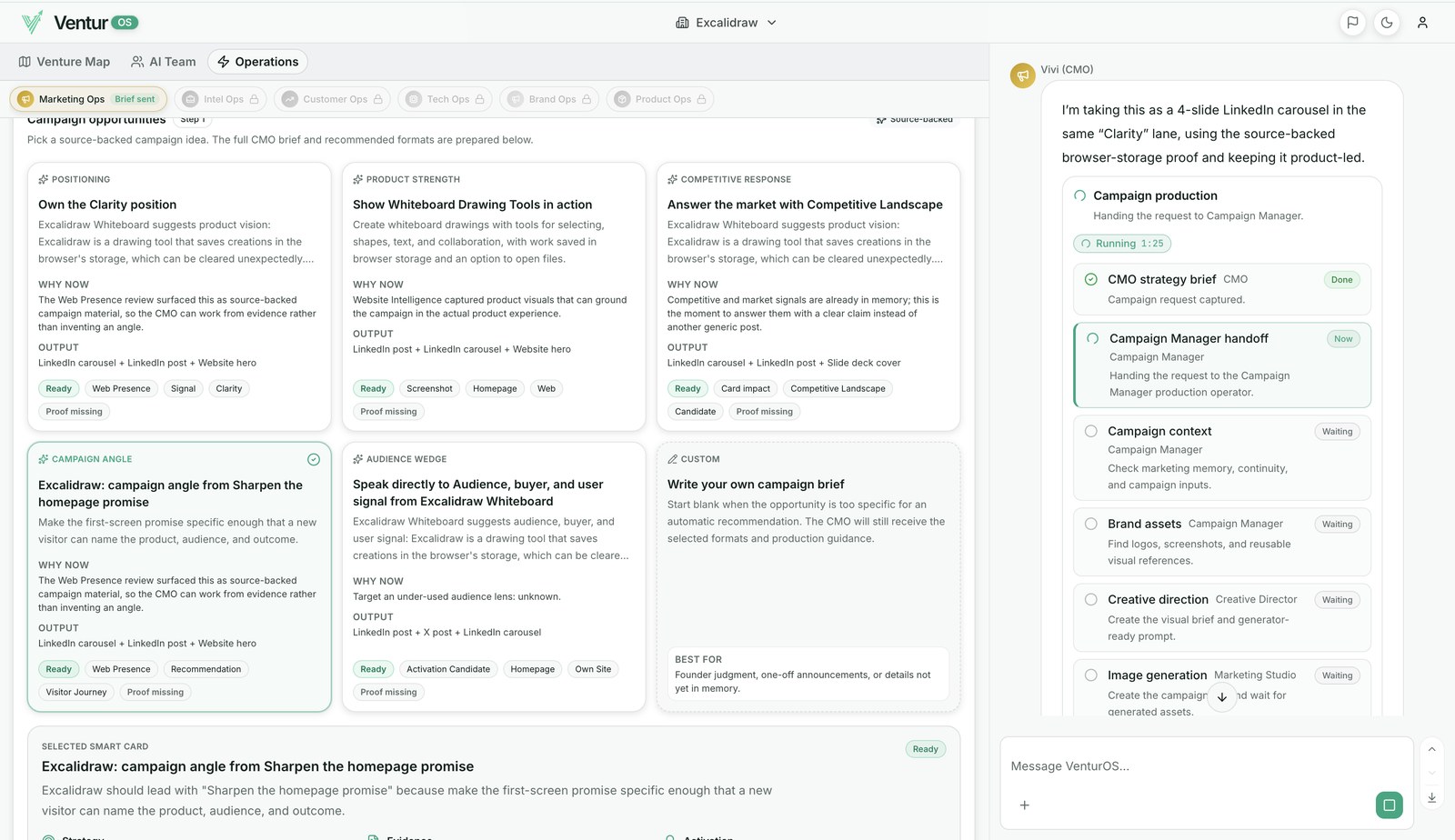The height and width of the screenshot is (840, 1455).
Task: Click the VenturOS logo icon
Action: (x=32, y=23)
